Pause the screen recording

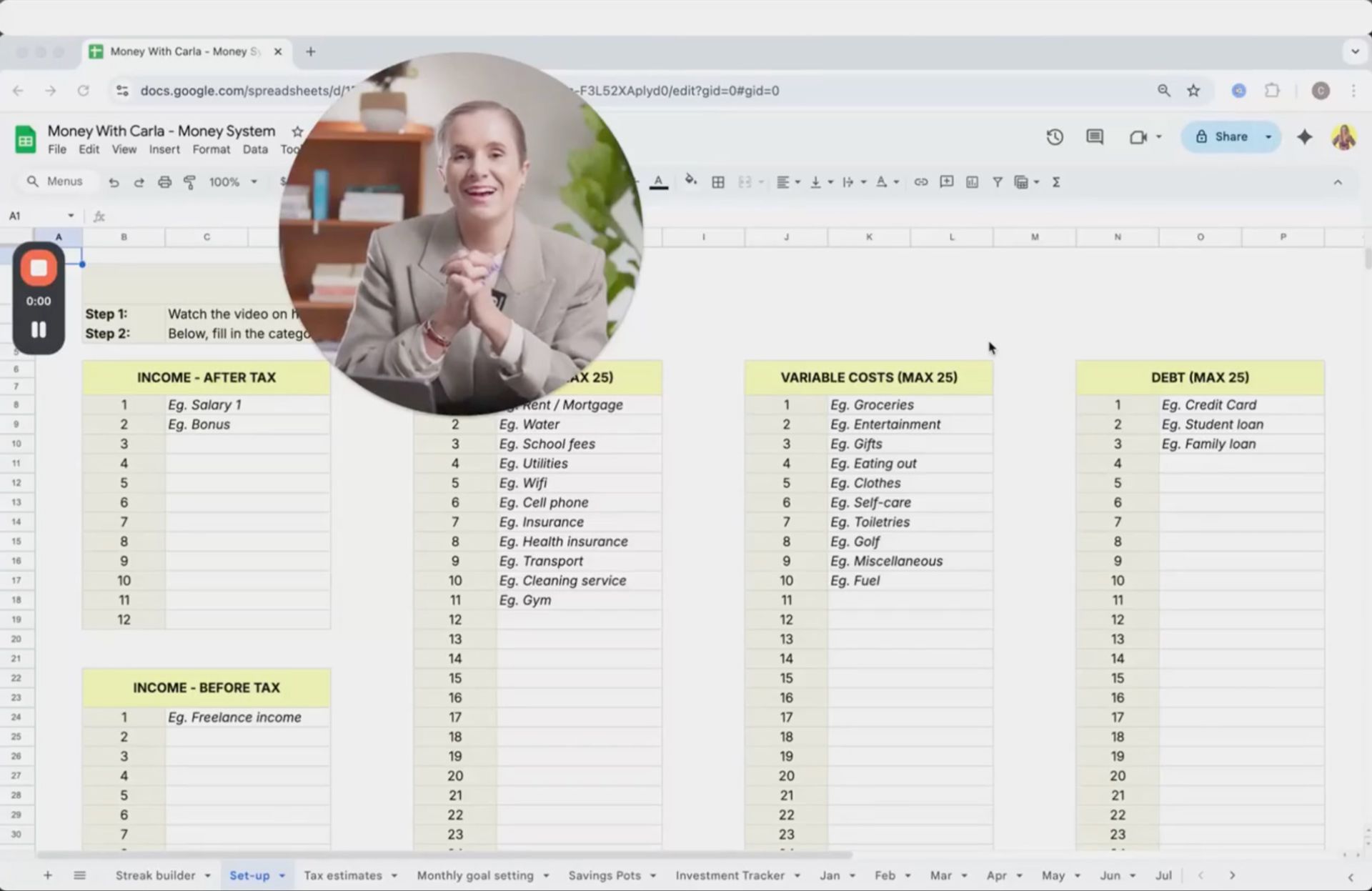[x=39, y=329]
